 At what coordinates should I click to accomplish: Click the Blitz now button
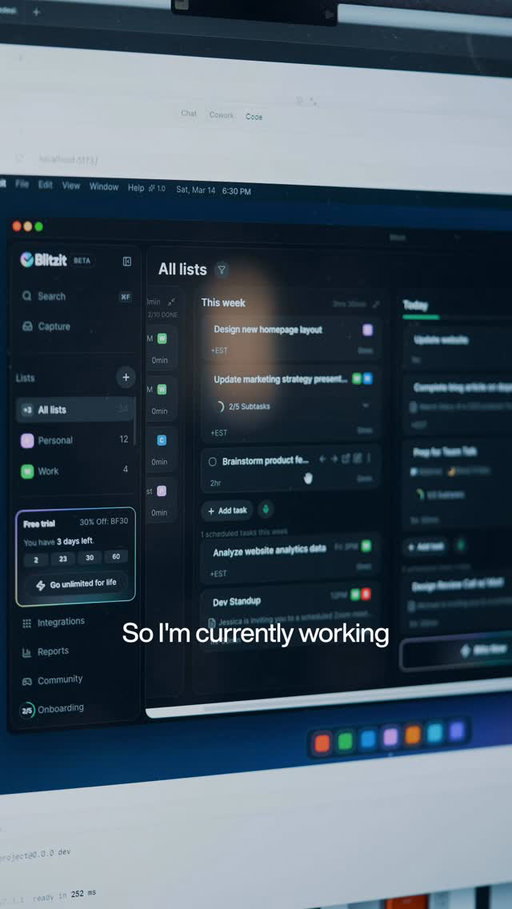tap(459, 653)
